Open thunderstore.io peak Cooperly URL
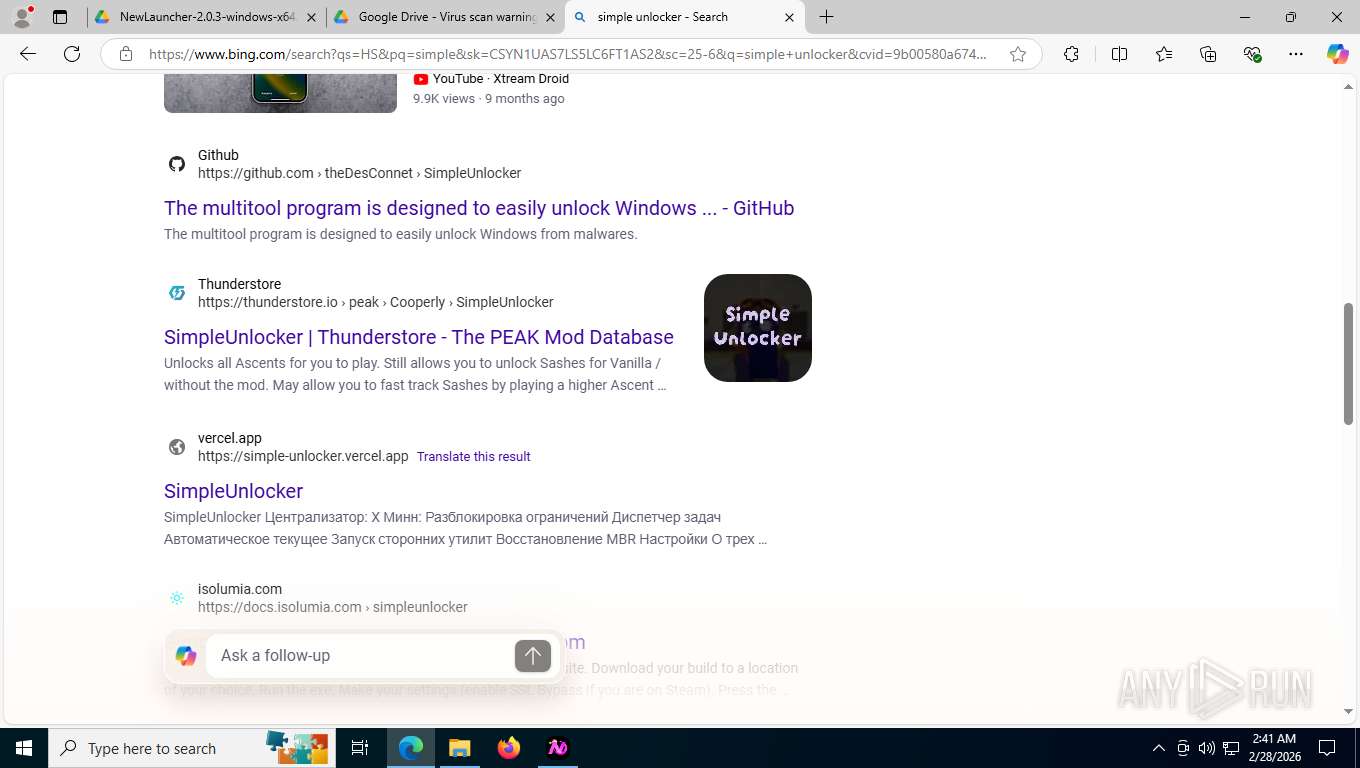The height and width of the screenshot is (768, 1360). tap(375, 302)
